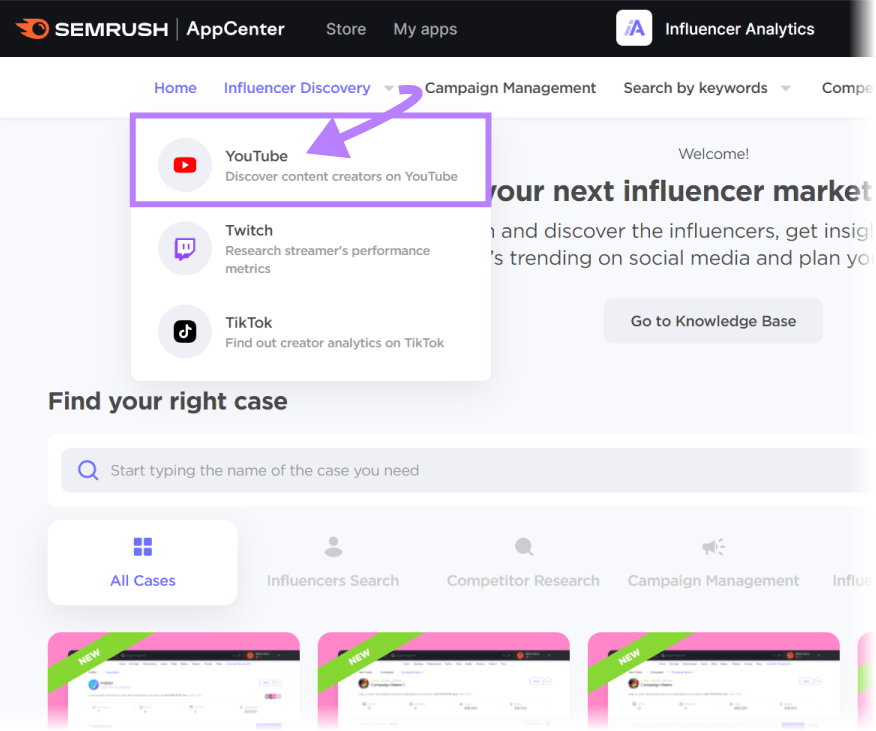The width and height of the screenshot is (876, 731).
Task: Click the Semrush logo icon
Action: [31, 28]
